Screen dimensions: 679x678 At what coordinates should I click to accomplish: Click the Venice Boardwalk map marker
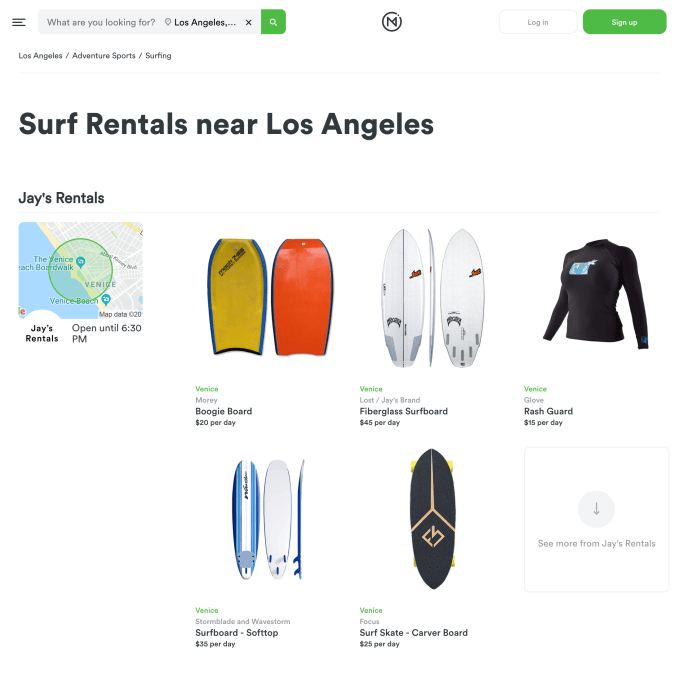pos(81,262)
